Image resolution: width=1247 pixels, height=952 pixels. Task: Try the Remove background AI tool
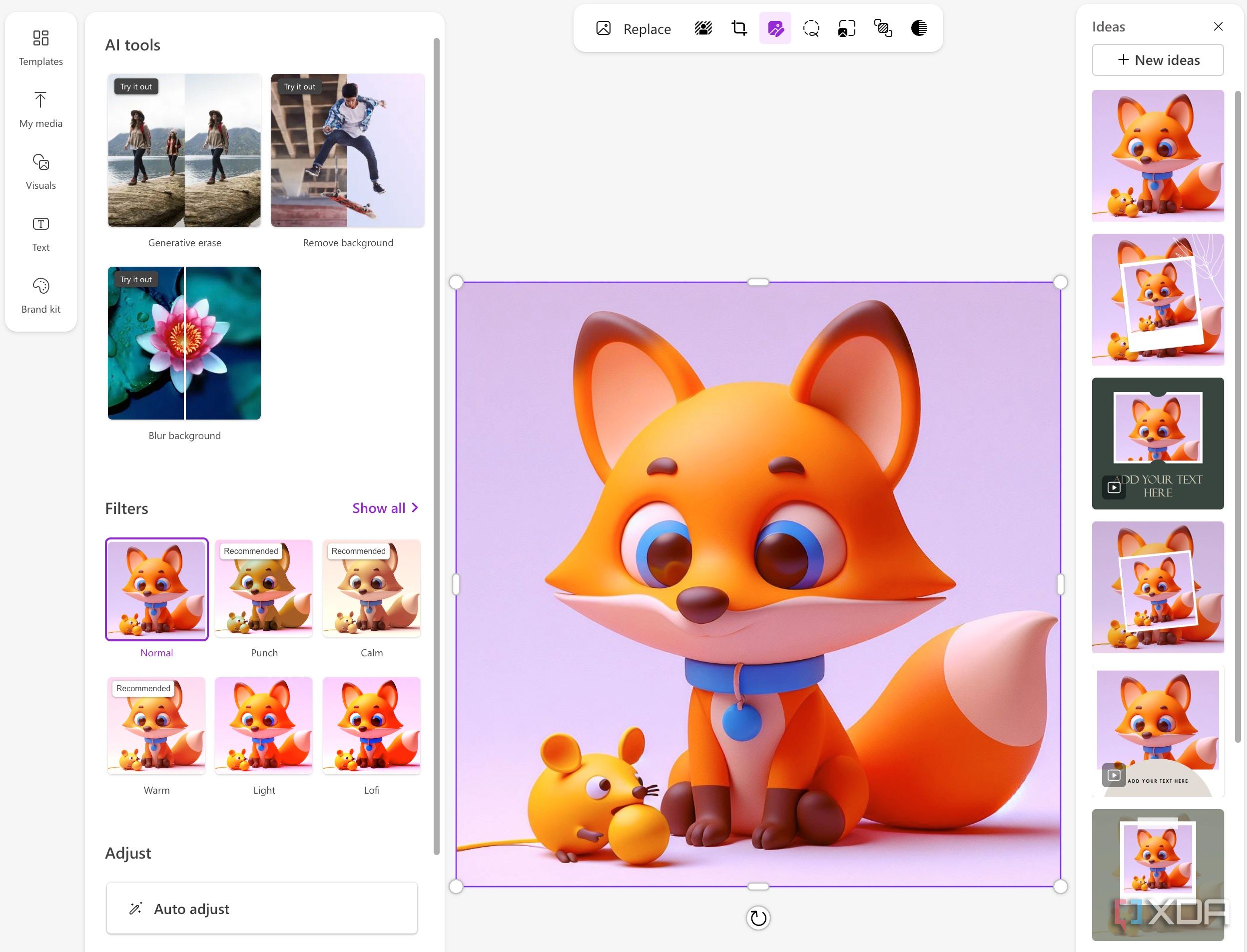click(347, 150)
